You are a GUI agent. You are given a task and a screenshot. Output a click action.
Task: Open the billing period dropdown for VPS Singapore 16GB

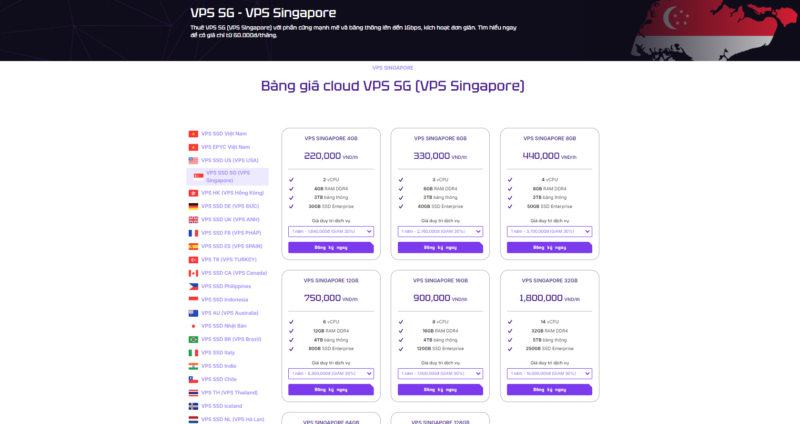pos(440,373)
